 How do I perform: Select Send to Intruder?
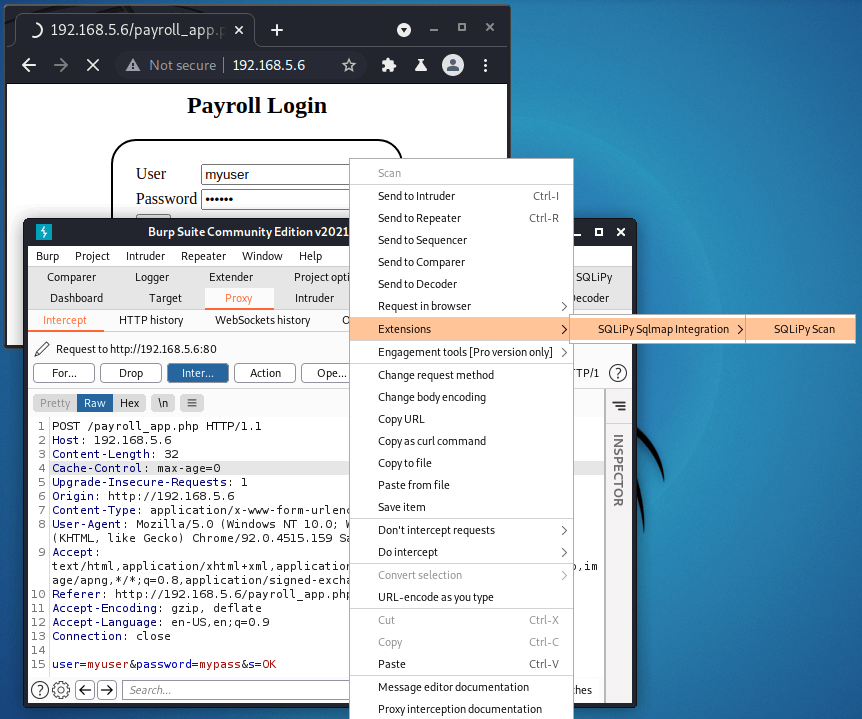(x=461, y=196)
